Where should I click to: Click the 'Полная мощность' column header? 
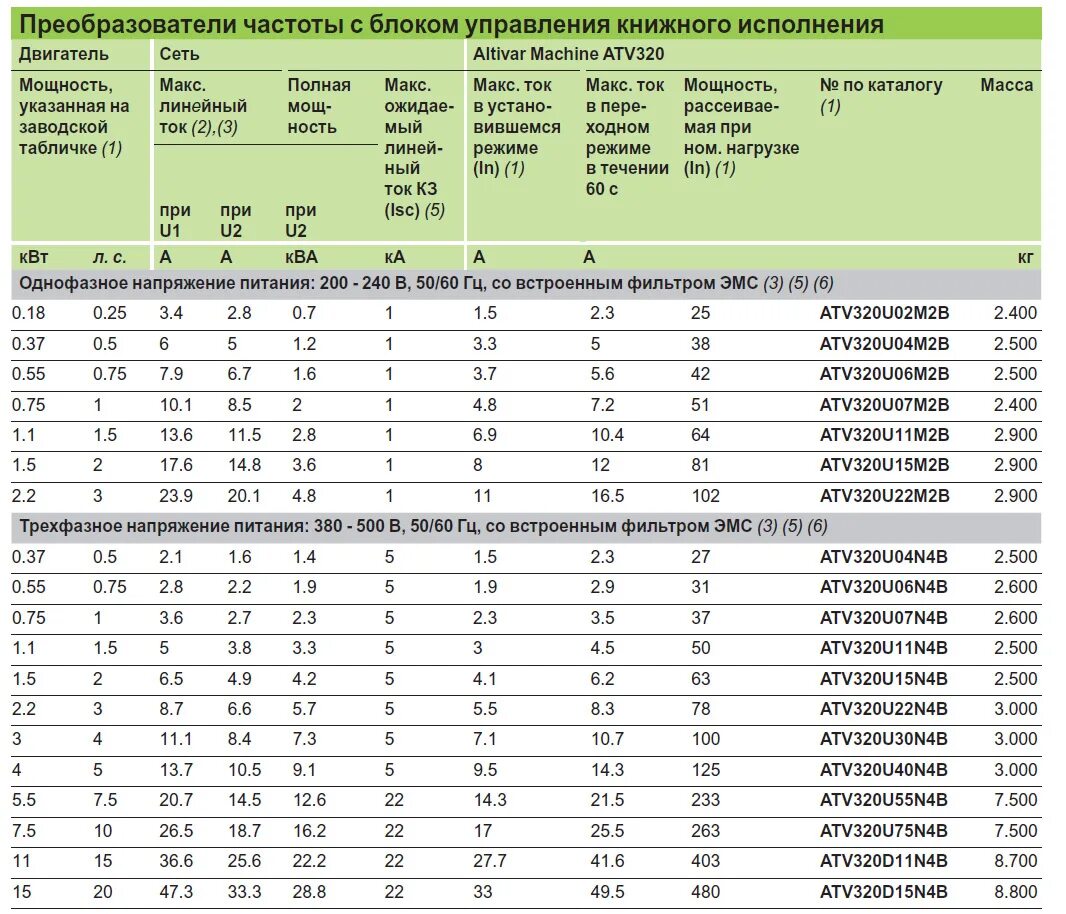319,106
